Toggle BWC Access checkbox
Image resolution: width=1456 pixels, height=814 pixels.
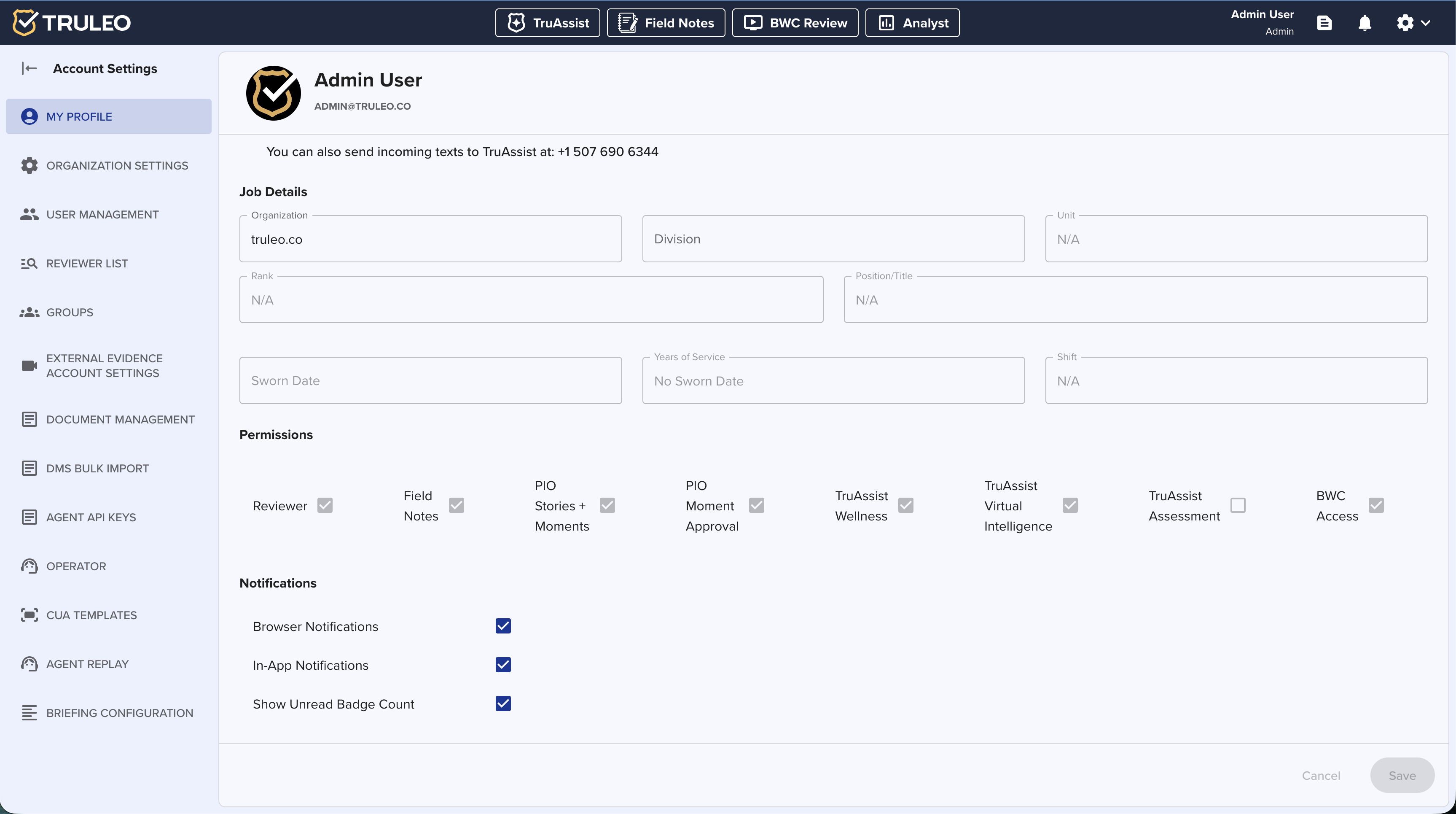(x=1376, y=505)
